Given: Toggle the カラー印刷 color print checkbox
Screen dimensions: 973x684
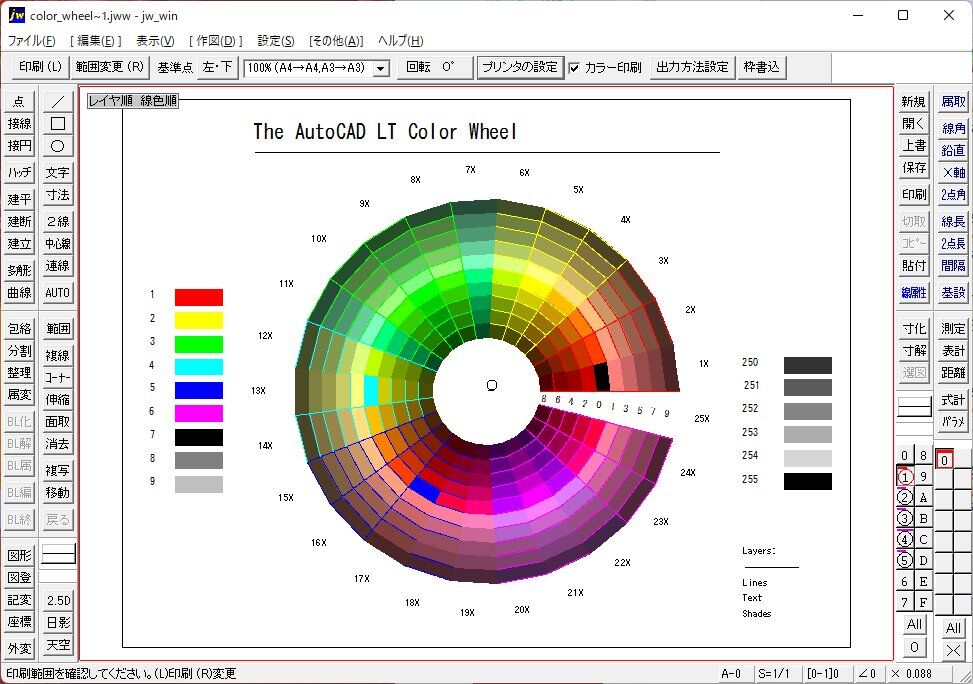Looking at the screenshot, I should coord(574,68).
